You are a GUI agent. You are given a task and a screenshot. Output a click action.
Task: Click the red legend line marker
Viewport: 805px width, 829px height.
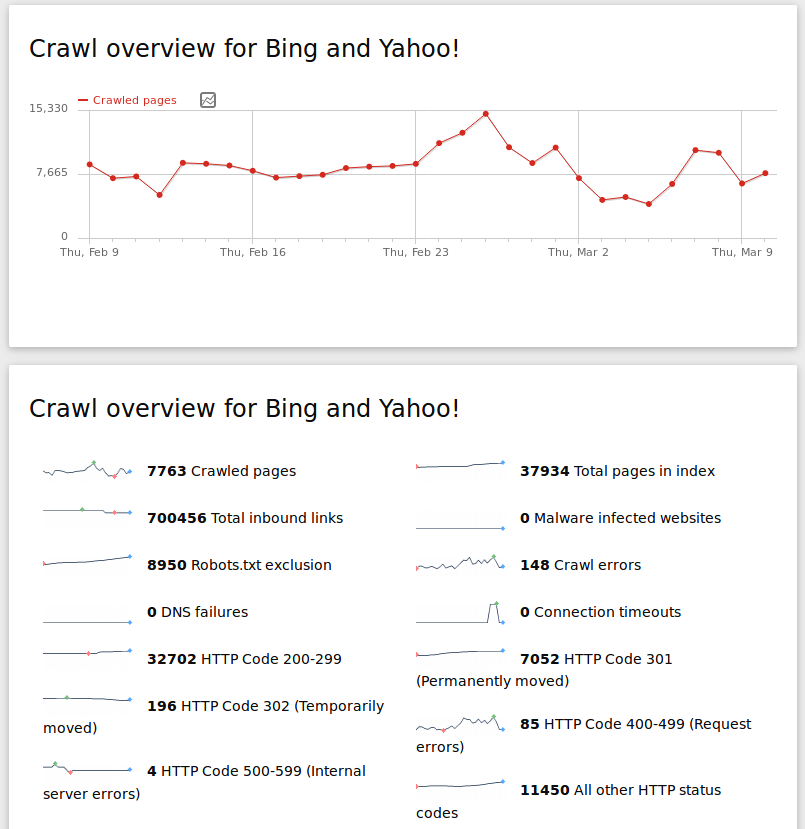tap(83, 100)
